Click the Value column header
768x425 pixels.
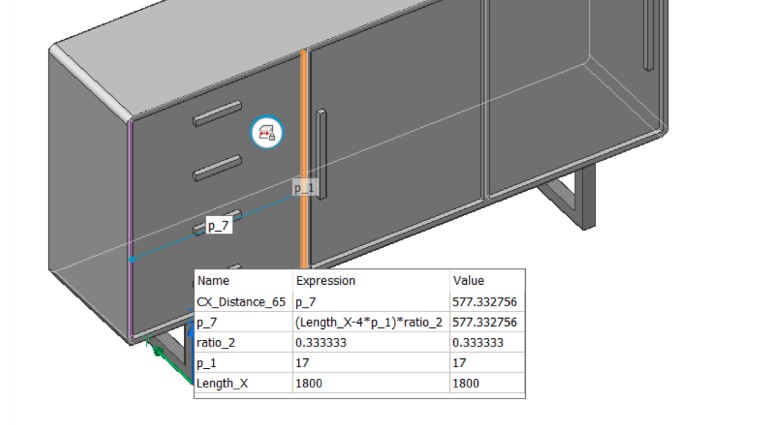(487, 281)
